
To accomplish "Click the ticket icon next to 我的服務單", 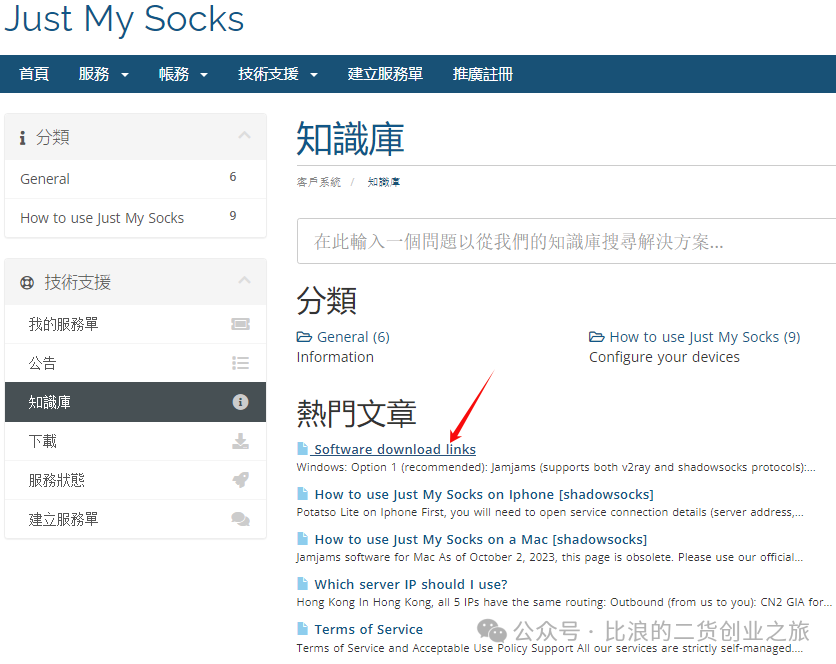I will click(x=240, y=324).
